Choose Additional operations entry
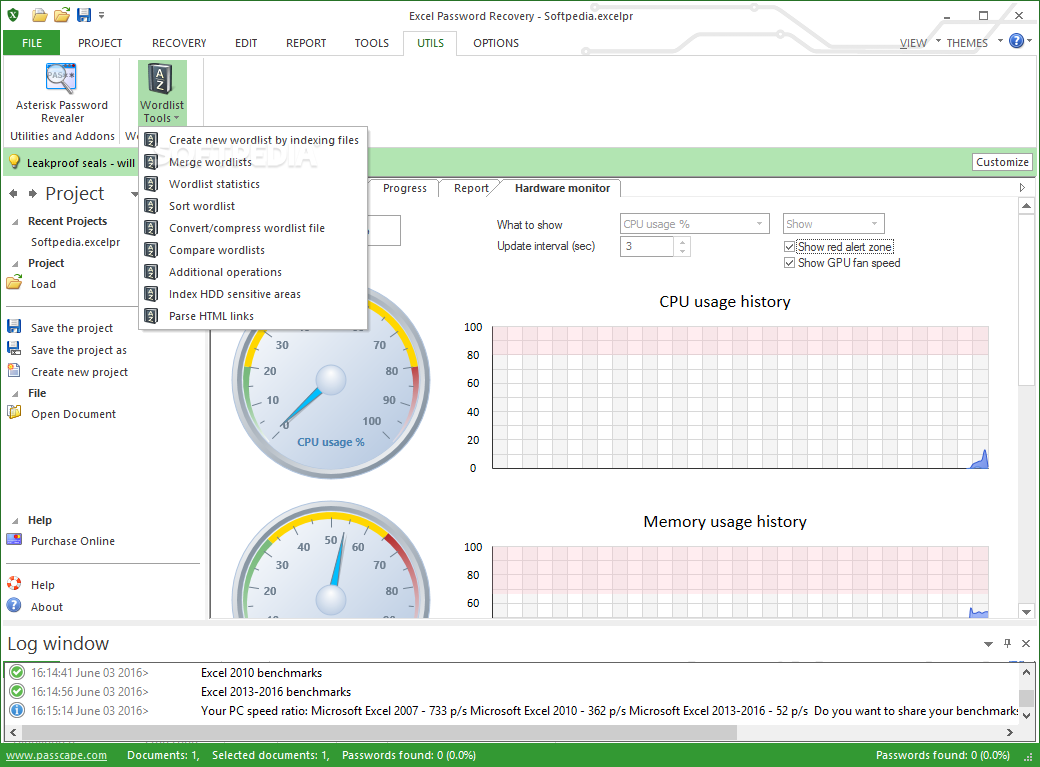1040x767 pixels. (x=253, y=271)
